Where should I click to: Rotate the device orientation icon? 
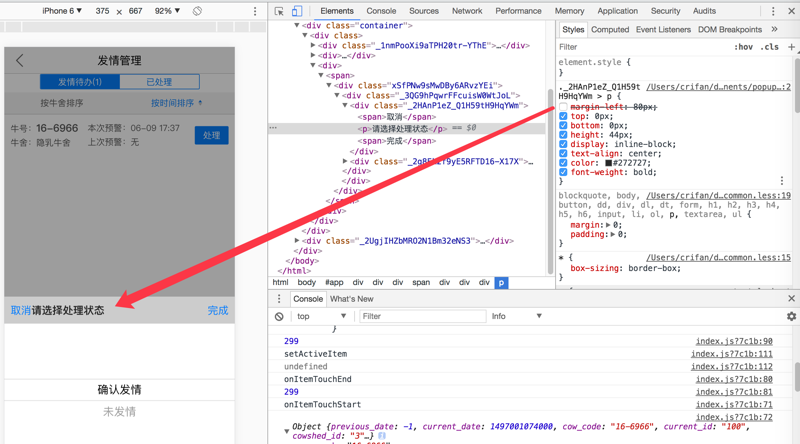point(197,11)
